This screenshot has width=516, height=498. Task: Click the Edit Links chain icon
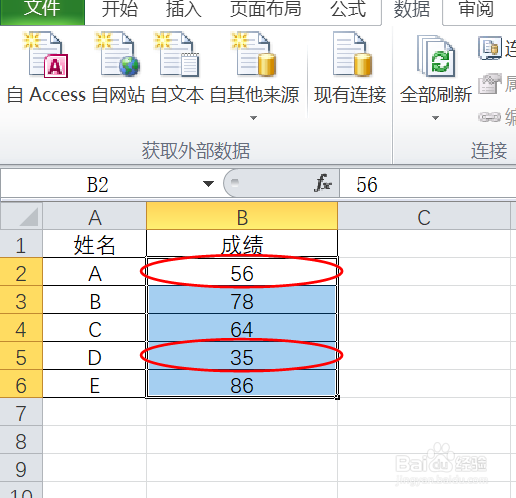tap(489, 117)
